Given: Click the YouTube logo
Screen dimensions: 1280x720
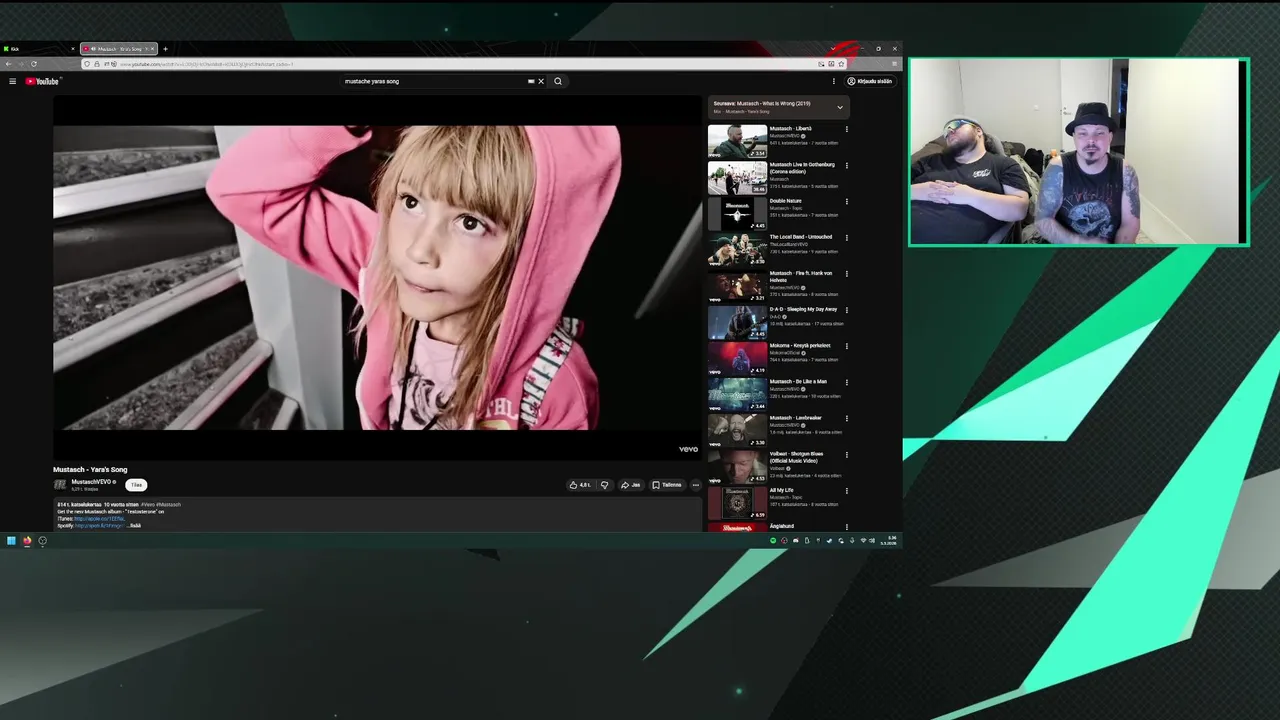Looking at the screenshot, I should [x=42, y=81].
